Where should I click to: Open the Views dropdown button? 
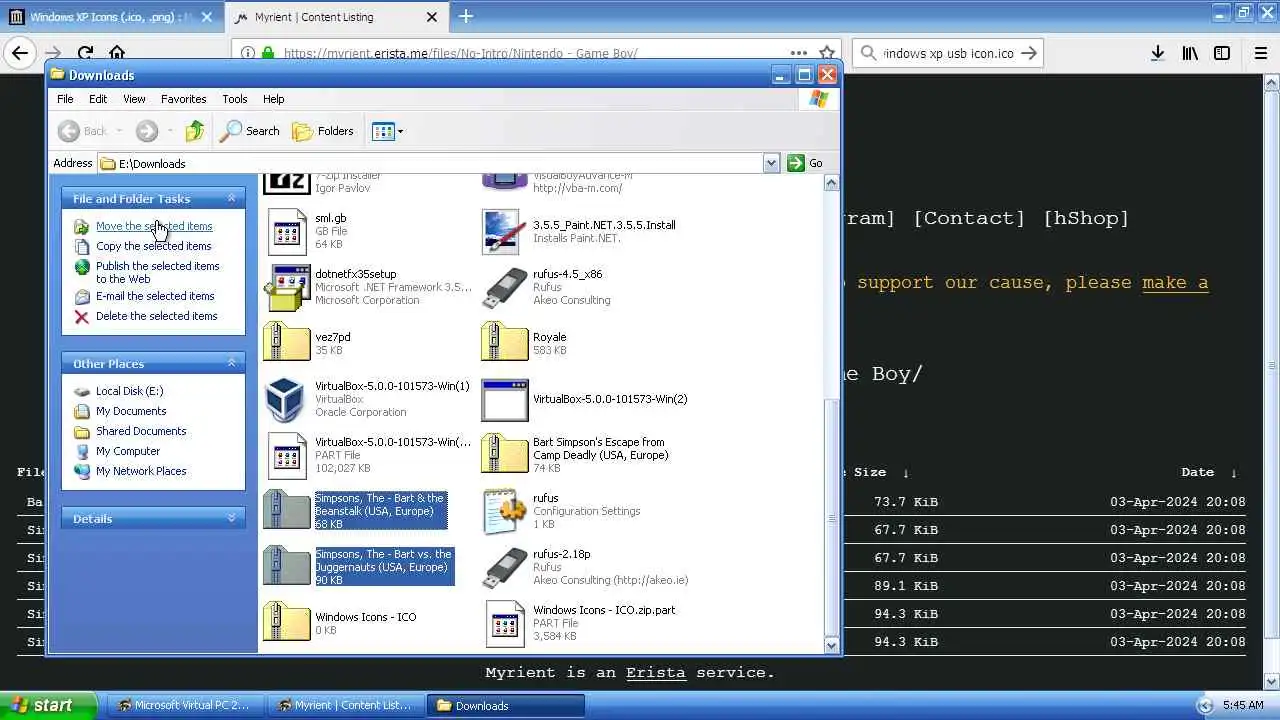coord(387,131)
